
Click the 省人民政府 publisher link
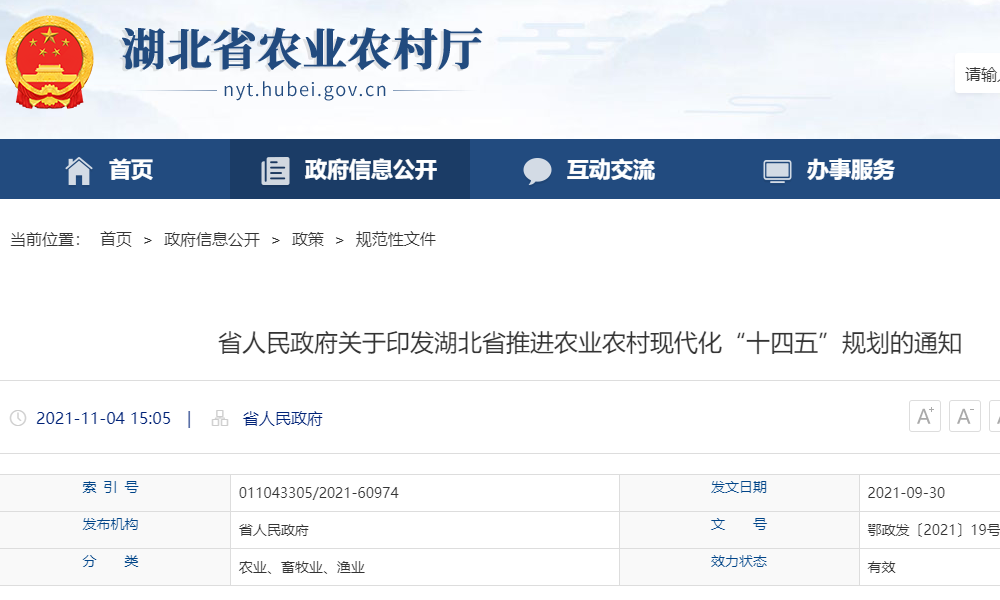click(x=284, y=418)
